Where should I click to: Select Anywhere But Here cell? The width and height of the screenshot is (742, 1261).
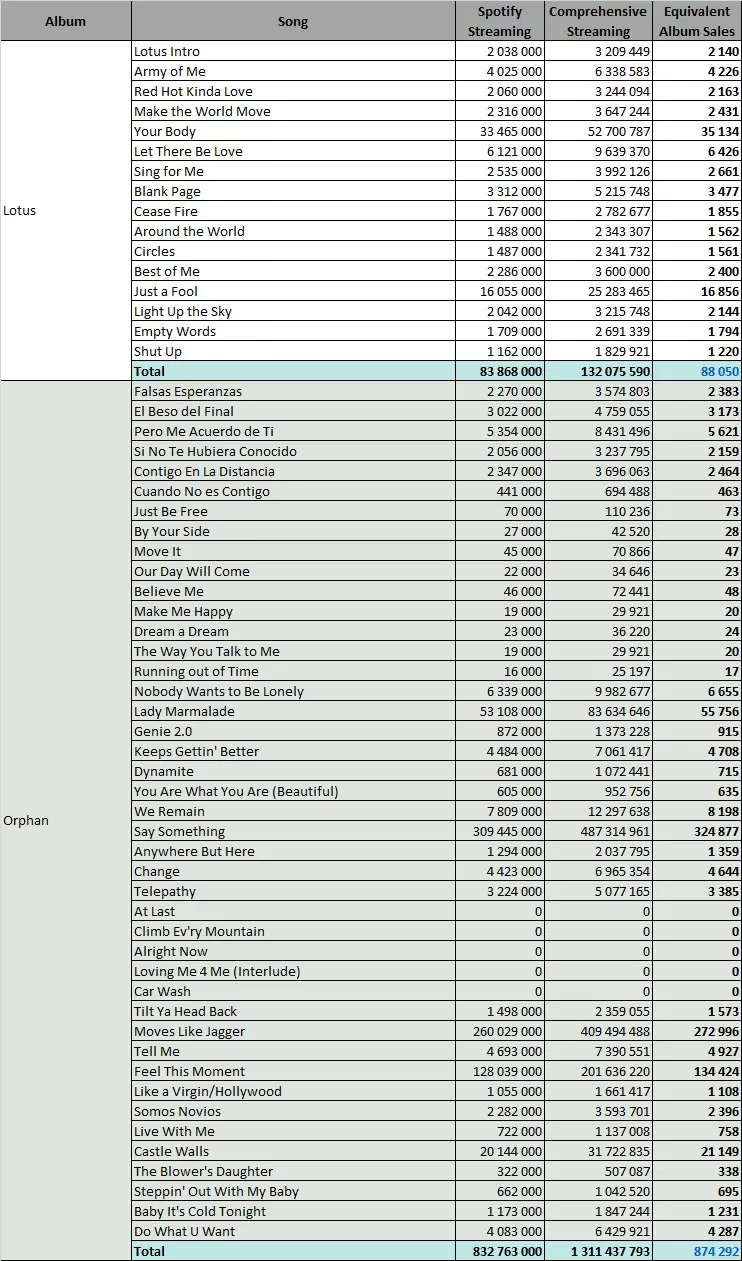[293, 851]
